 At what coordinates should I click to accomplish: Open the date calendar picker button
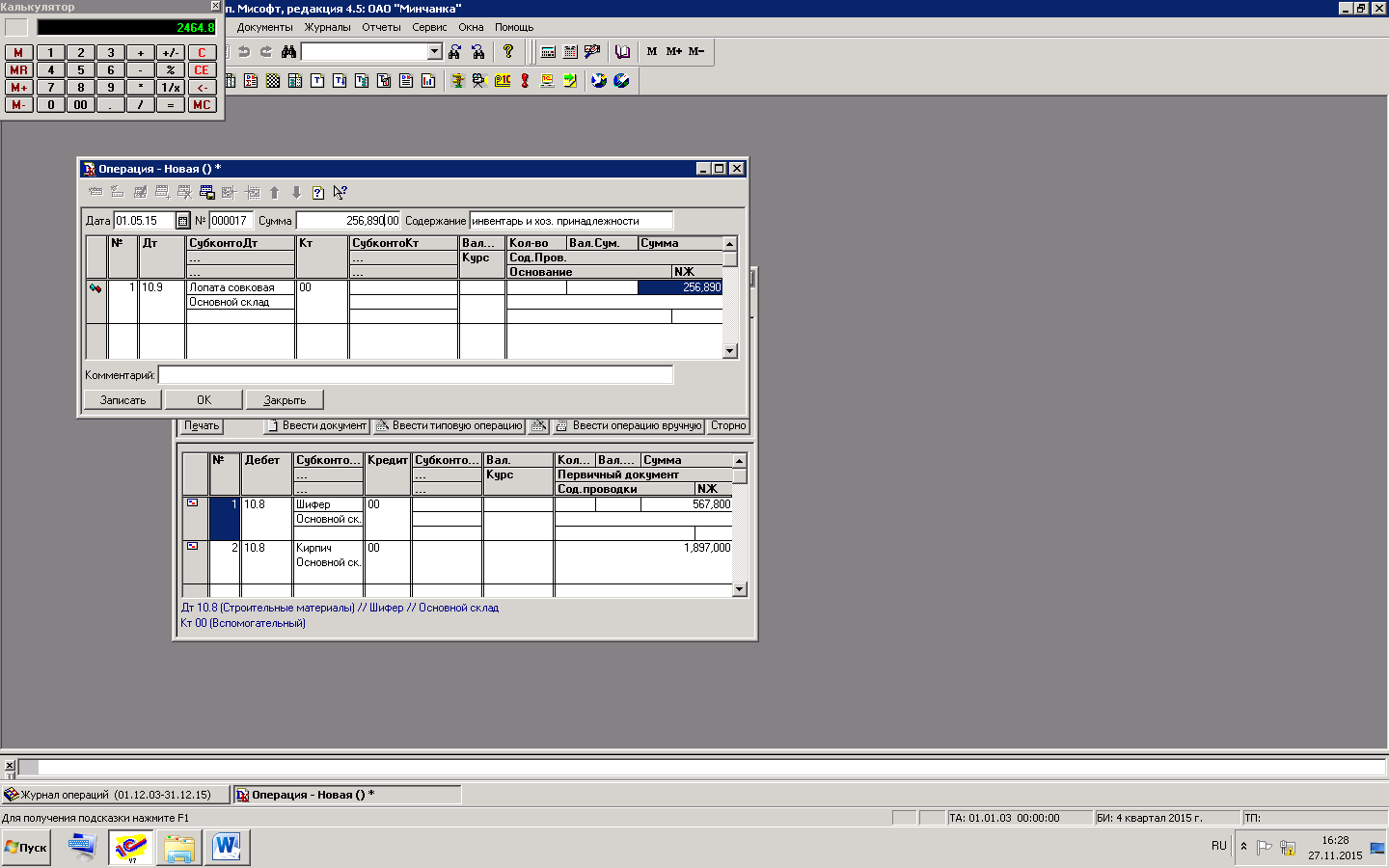(182, 221)
